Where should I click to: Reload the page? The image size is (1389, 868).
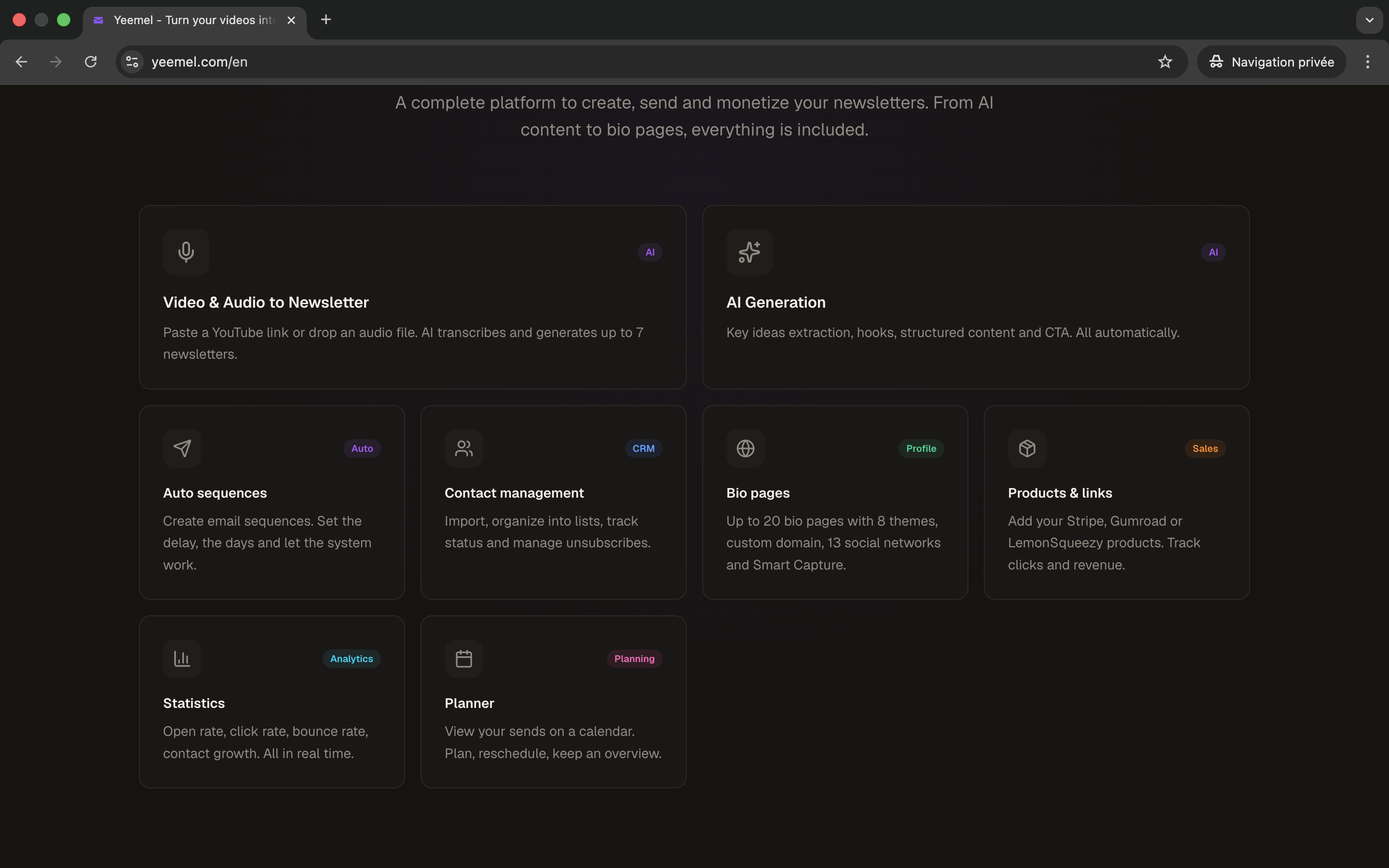tap(91, 62)
